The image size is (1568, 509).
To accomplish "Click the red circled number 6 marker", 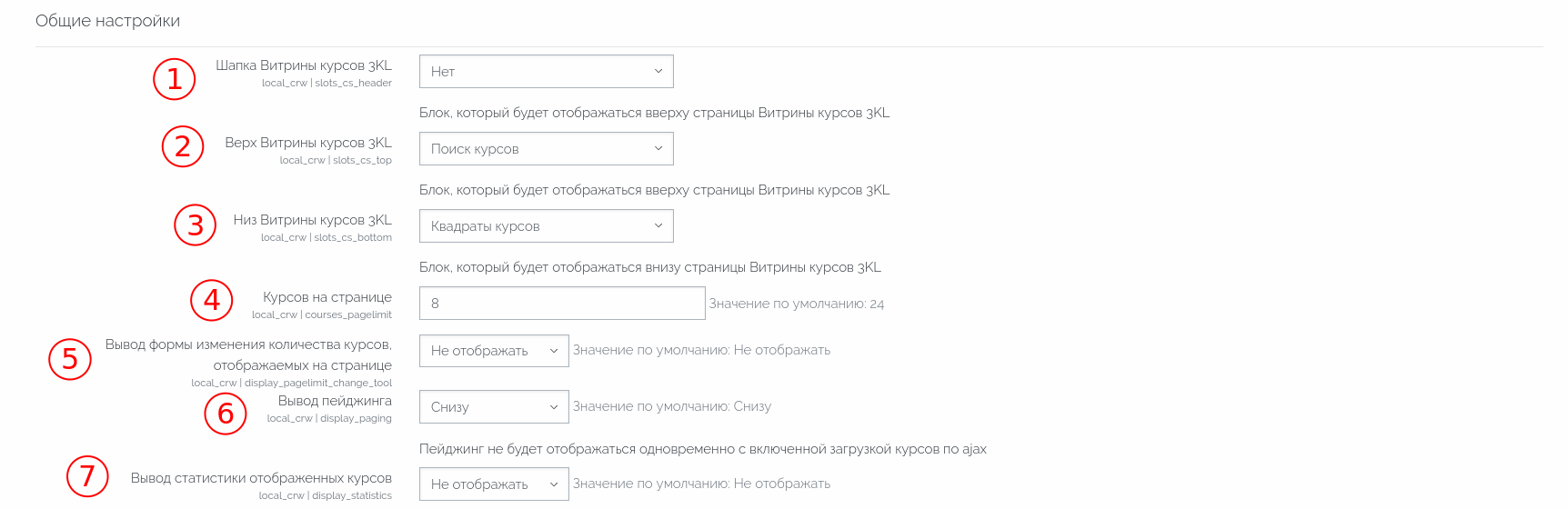I will [x=226, y=414].
